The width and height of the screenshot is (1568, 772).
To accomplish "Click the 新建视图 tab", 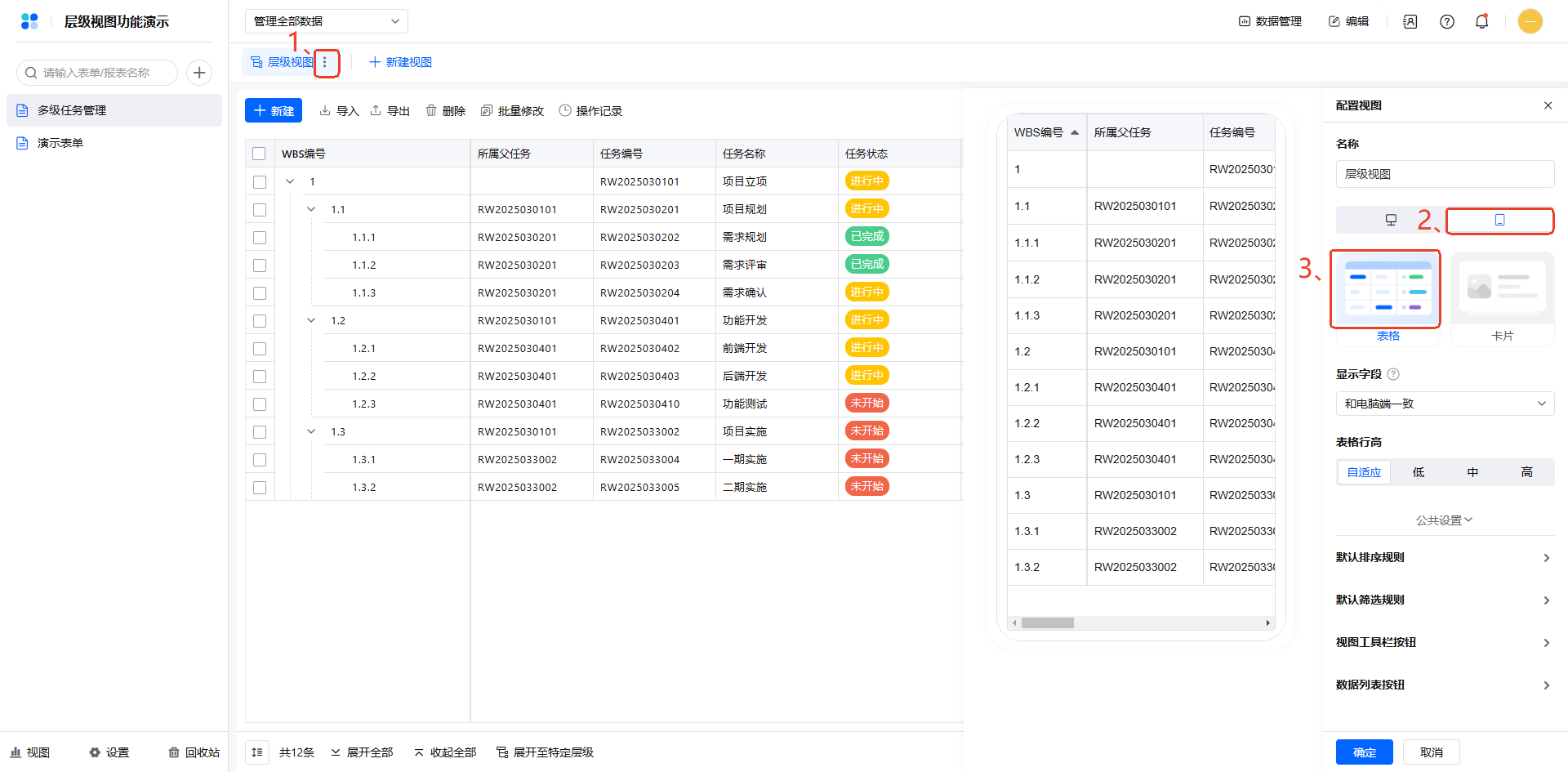I will (400, 62).
